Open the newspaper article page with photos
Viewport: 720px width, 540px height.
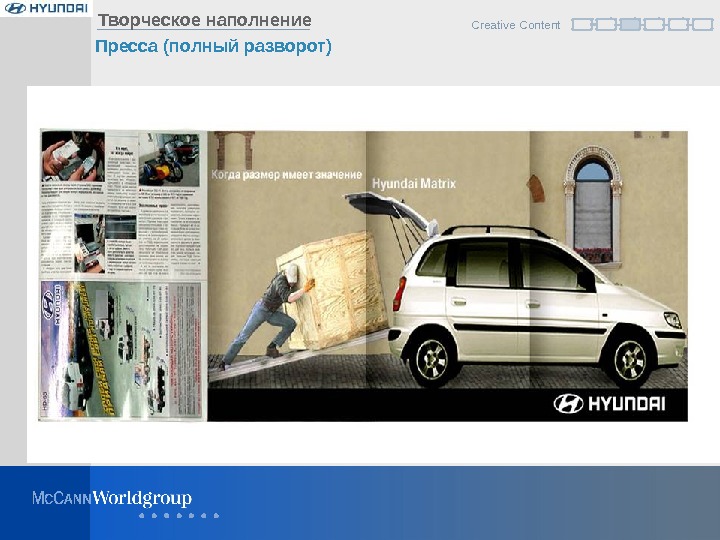tap(122, 204)
